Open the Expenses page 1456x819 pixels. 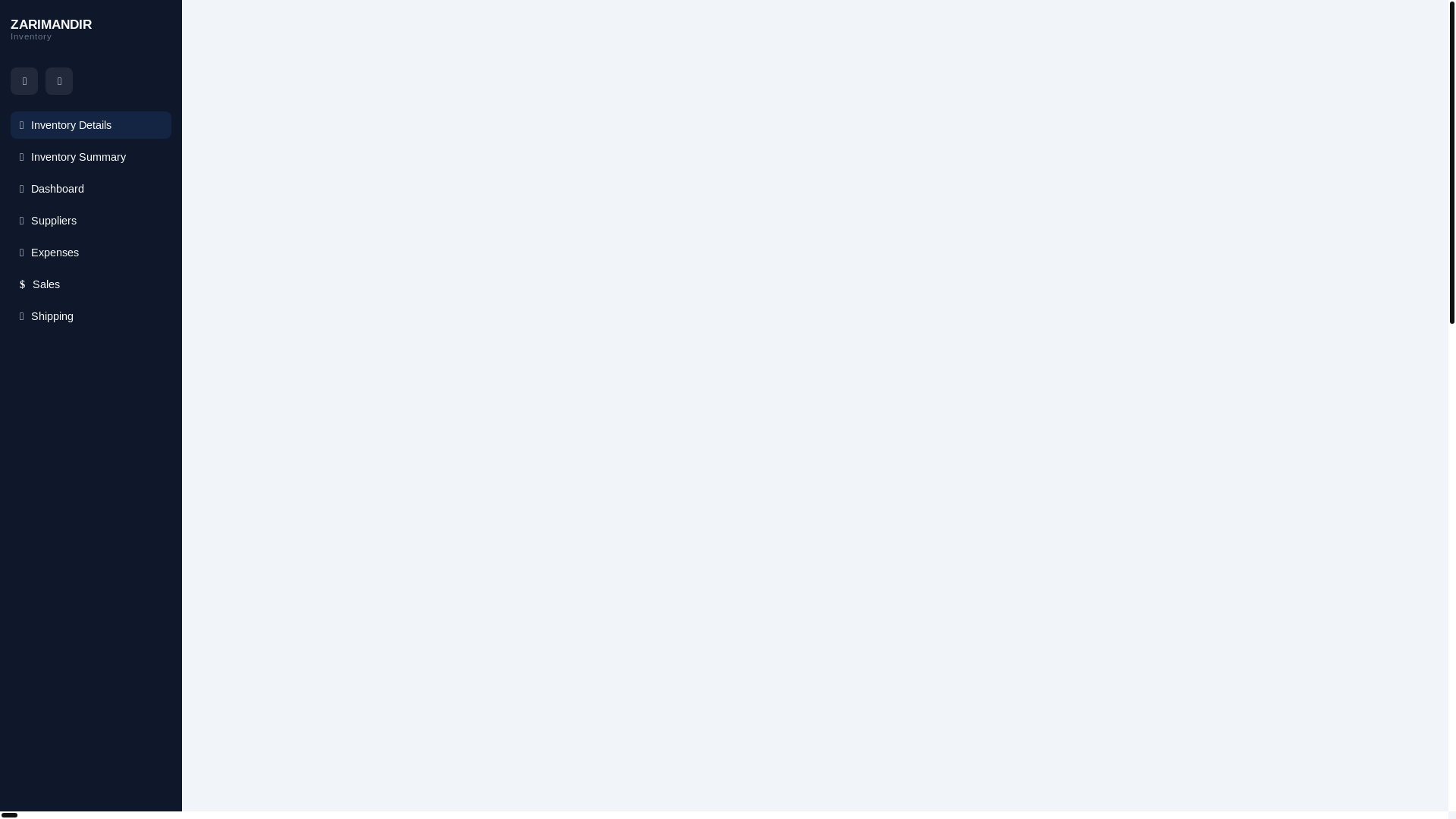coord(91,253)
